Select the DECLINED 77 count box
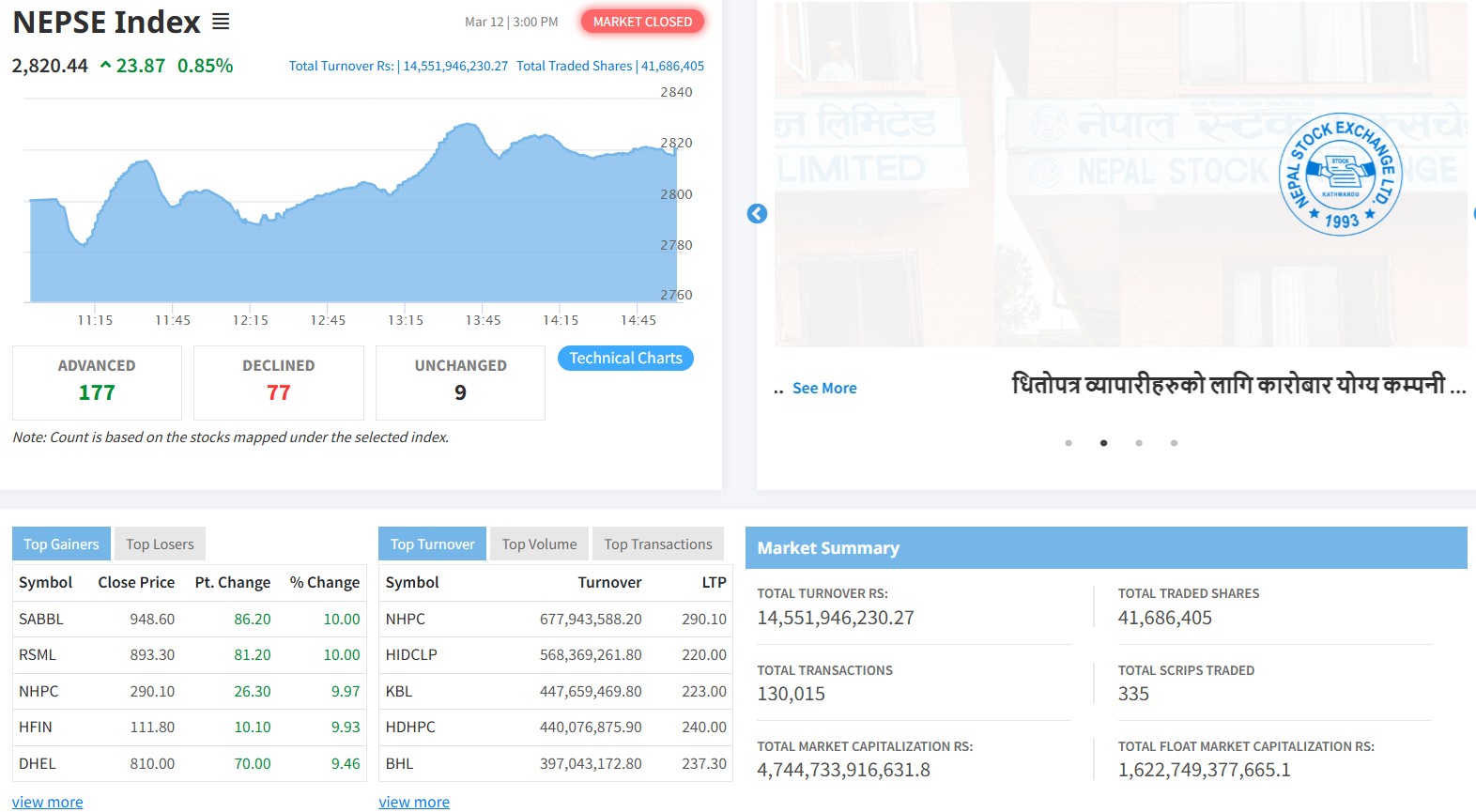Viewport: 1476px width, 812px height. [x=279, y=382]
